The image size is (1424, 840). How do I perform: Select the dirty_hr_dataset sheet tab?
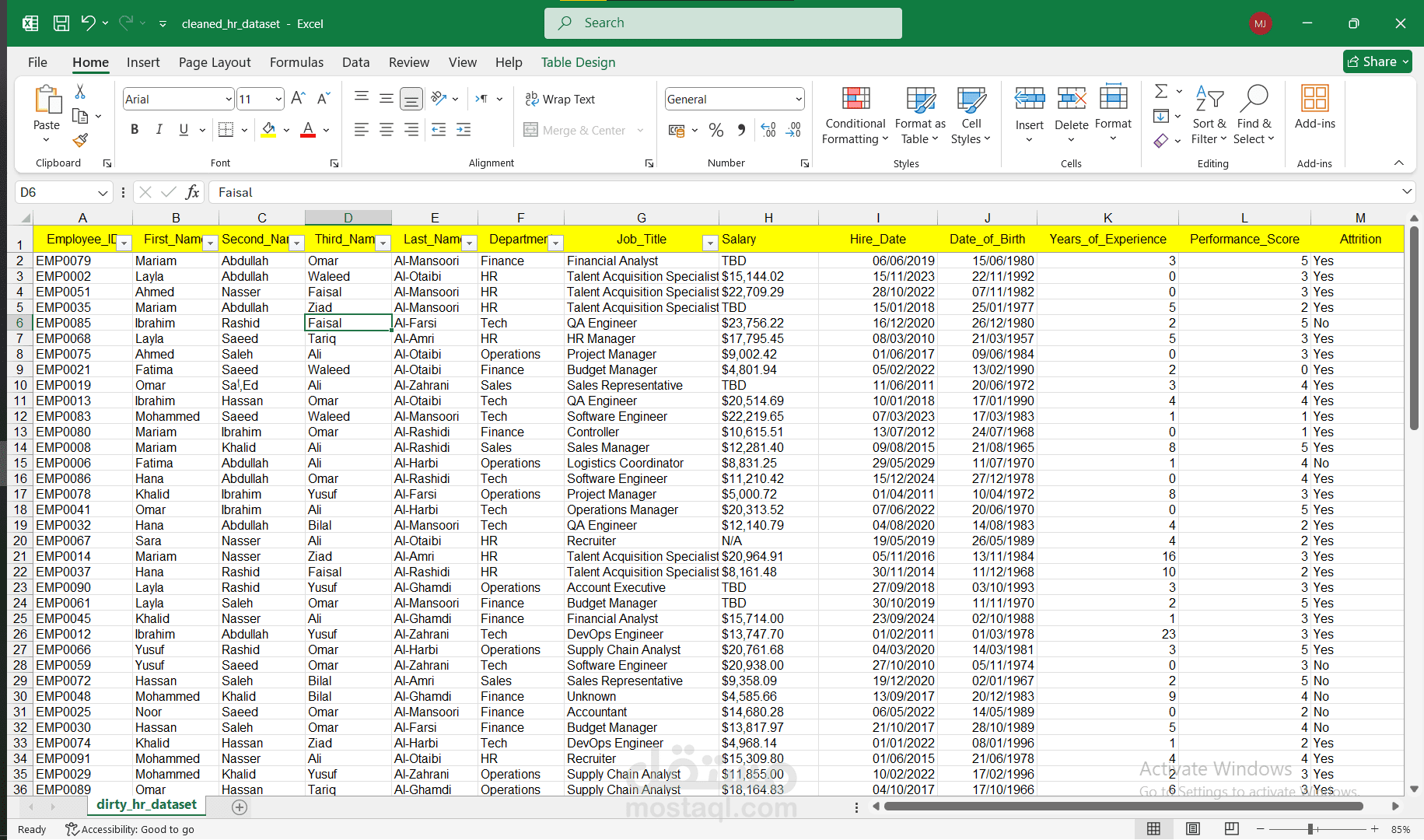(x=147, y=805)
